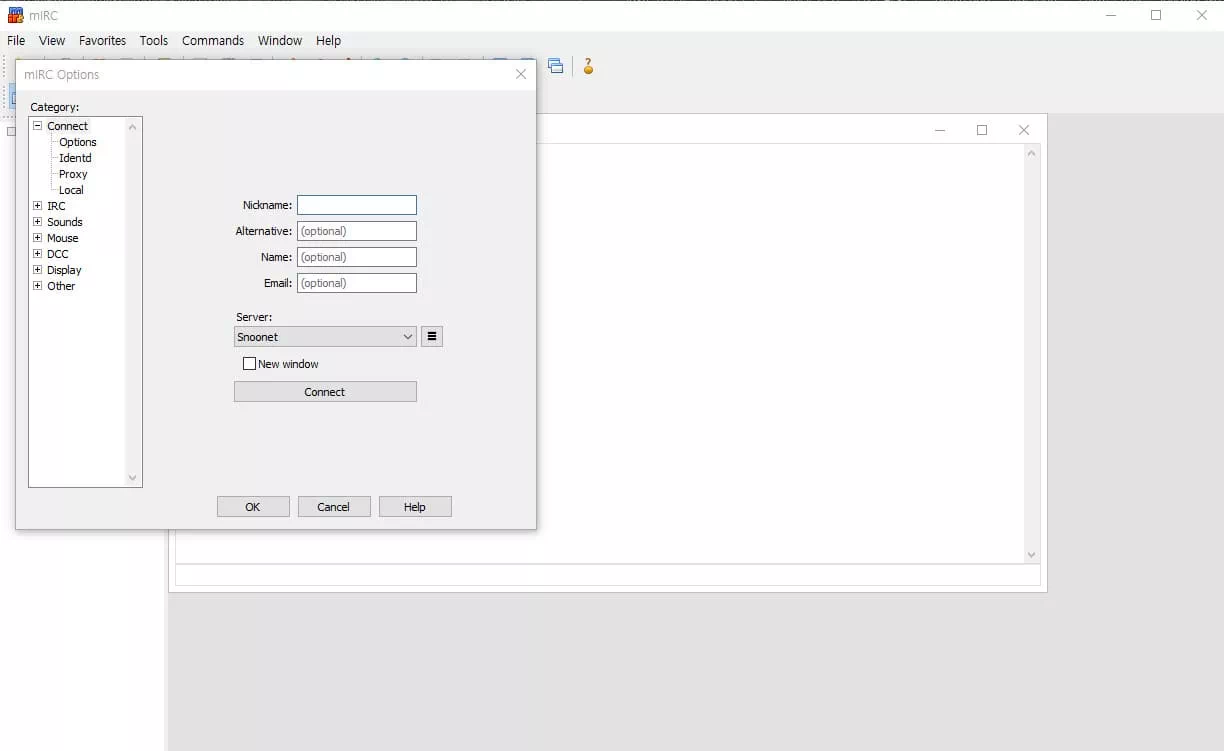Viewport: 1224px width, 751px height.
Task: Click Cancel in mIRC Options
Action: tap(334, 507)
